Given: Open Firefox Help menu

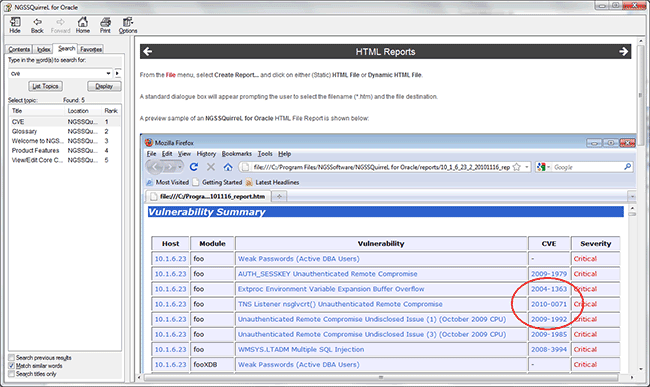Looking at the screenshot, I should coord(284,154).
